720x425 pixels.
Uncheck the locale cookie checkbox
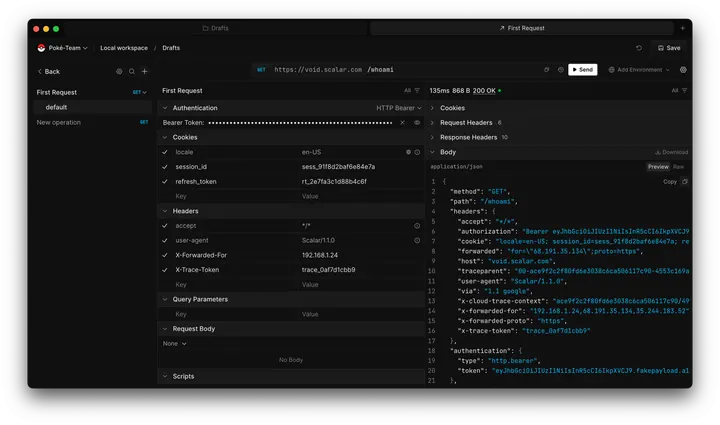point(165,152)
